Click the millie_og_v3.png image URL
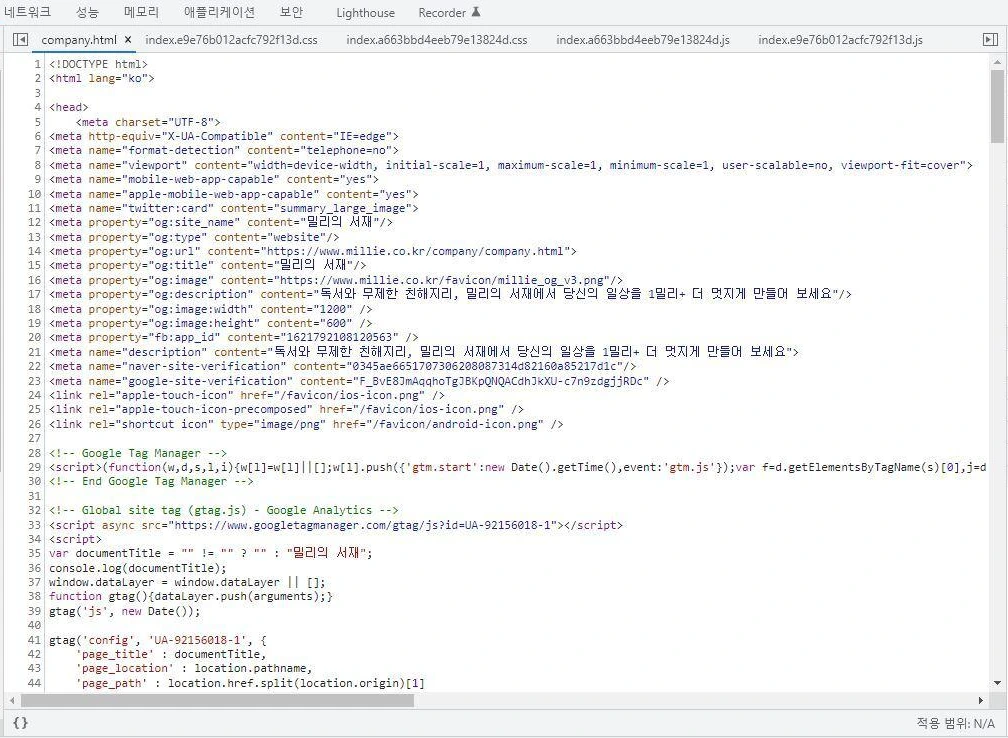Viewport: 1008px width, 738px height. pos(440,280)
